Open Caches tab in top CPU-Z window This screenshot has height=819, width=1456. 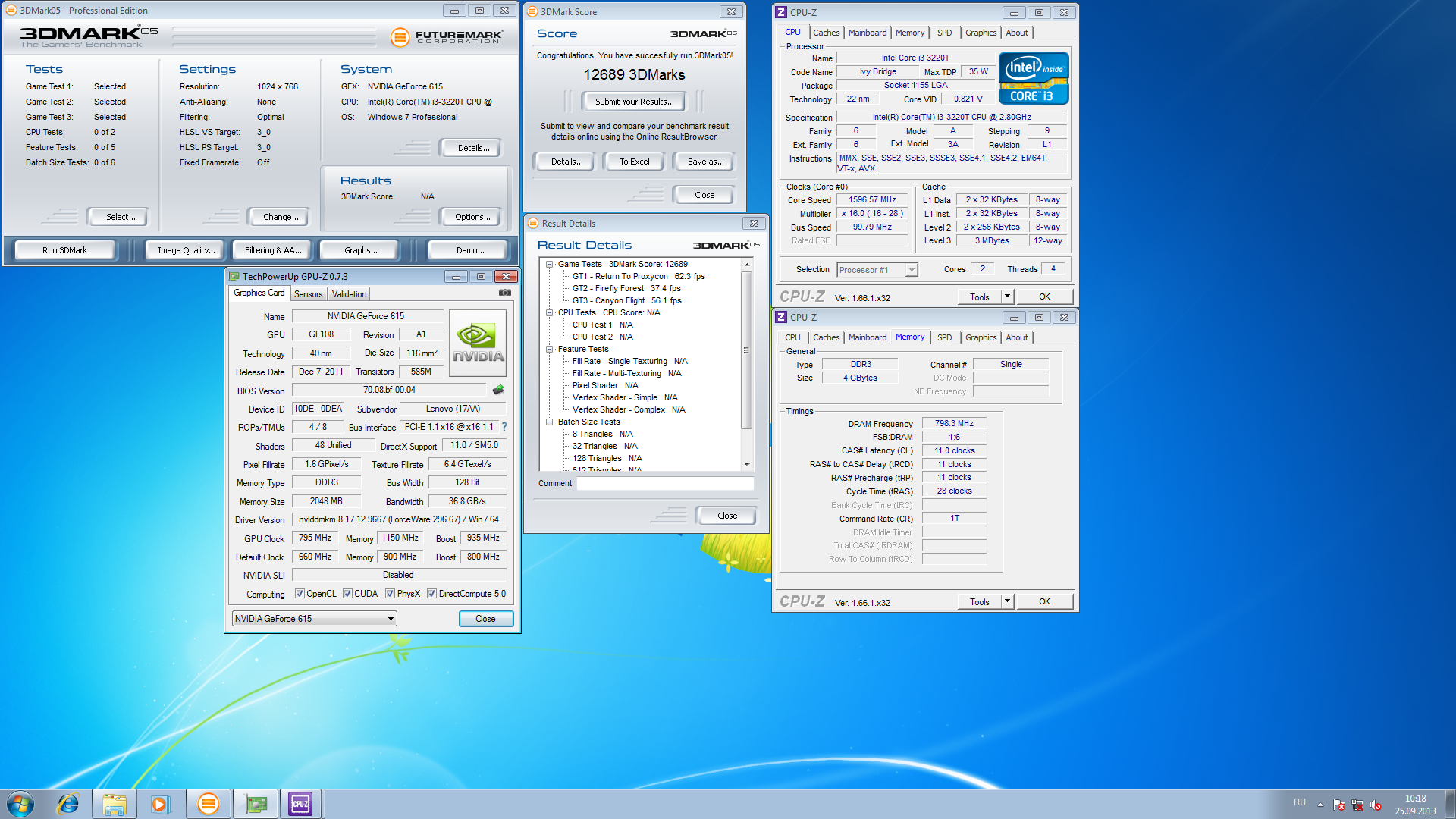(826, 33)
